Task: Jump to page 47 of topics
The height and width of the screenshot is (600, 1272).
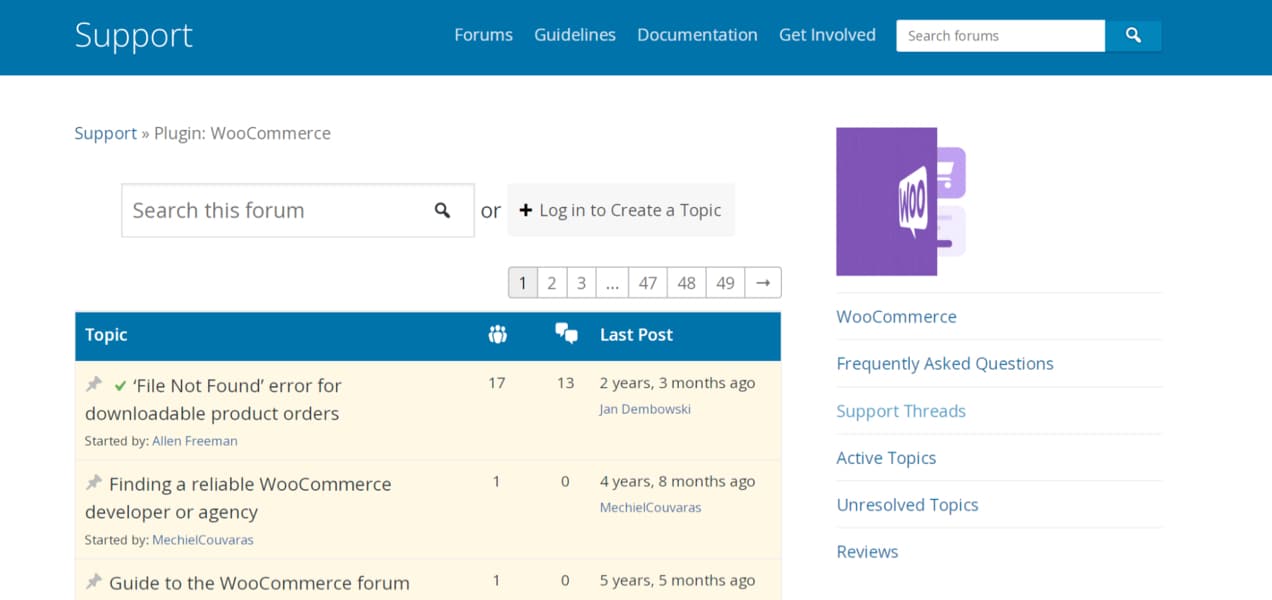Action: coord(647,282)
